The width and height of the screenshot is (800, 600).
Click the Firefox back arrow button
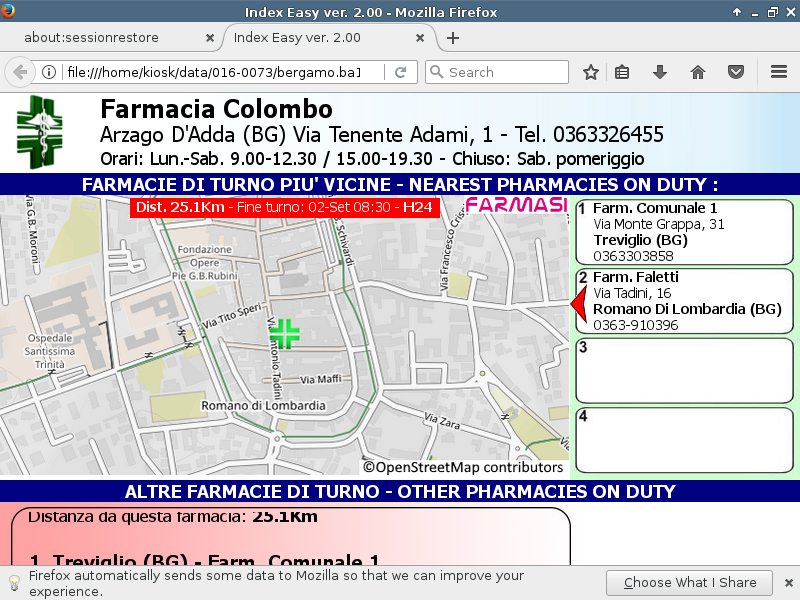tap(20, 72)
